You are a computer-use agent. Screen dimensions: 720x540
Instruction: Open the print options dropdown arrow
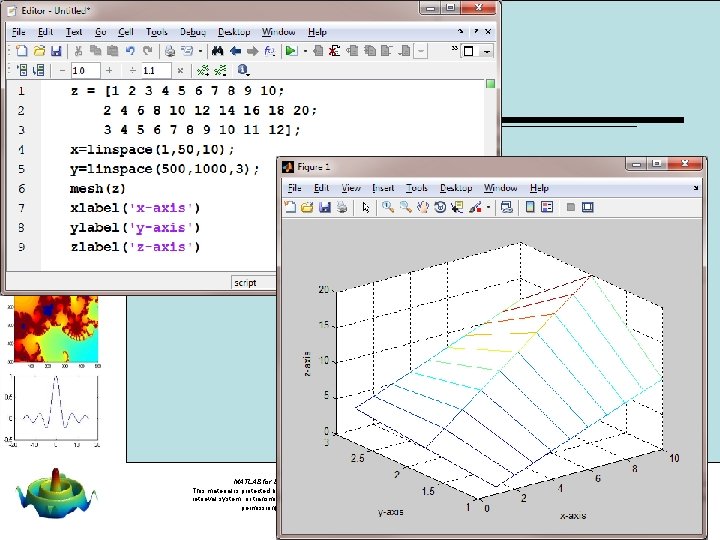[x=200, y=51]
